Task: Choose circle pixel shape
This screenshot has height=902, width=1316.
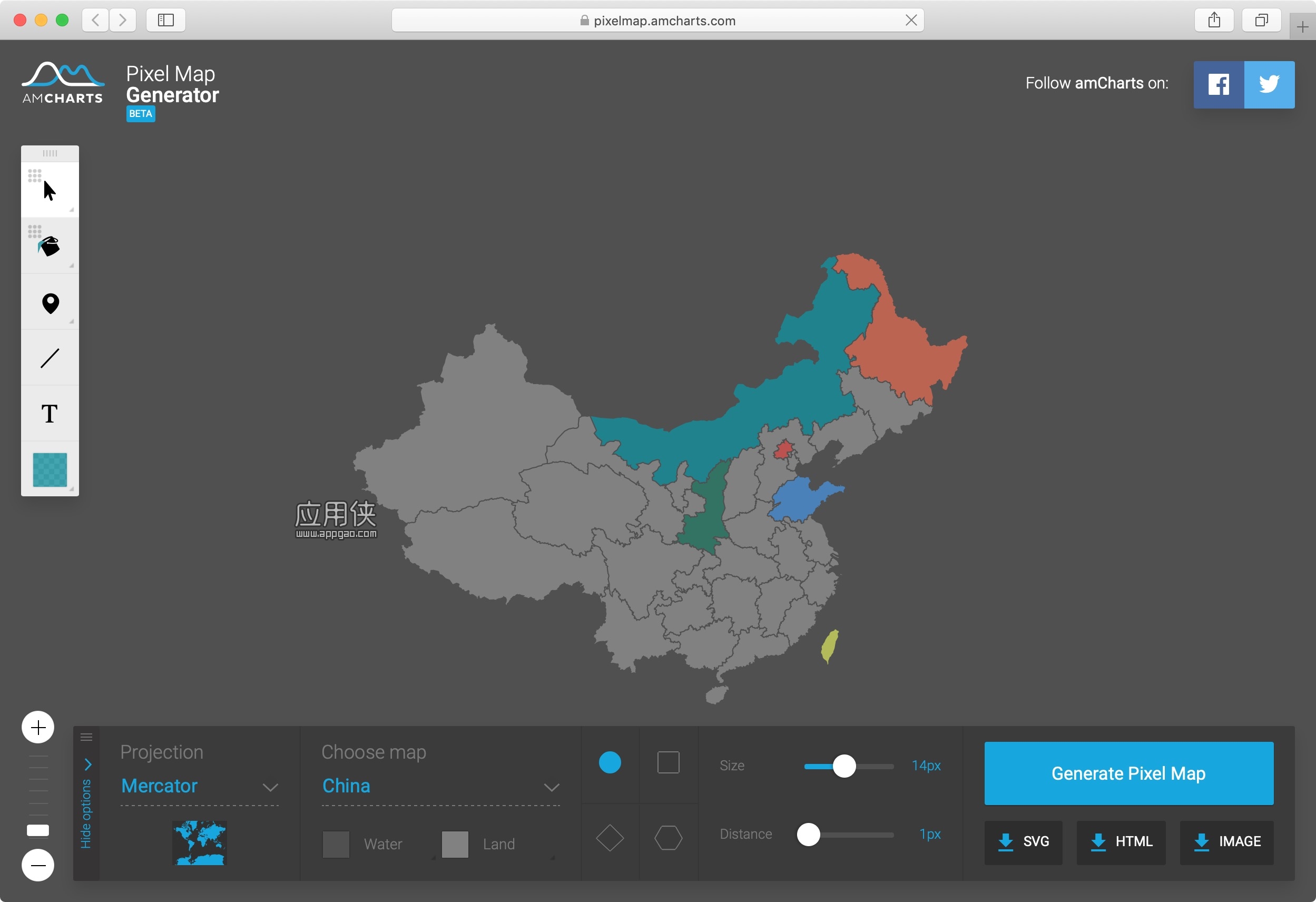Action: point(610,762)
